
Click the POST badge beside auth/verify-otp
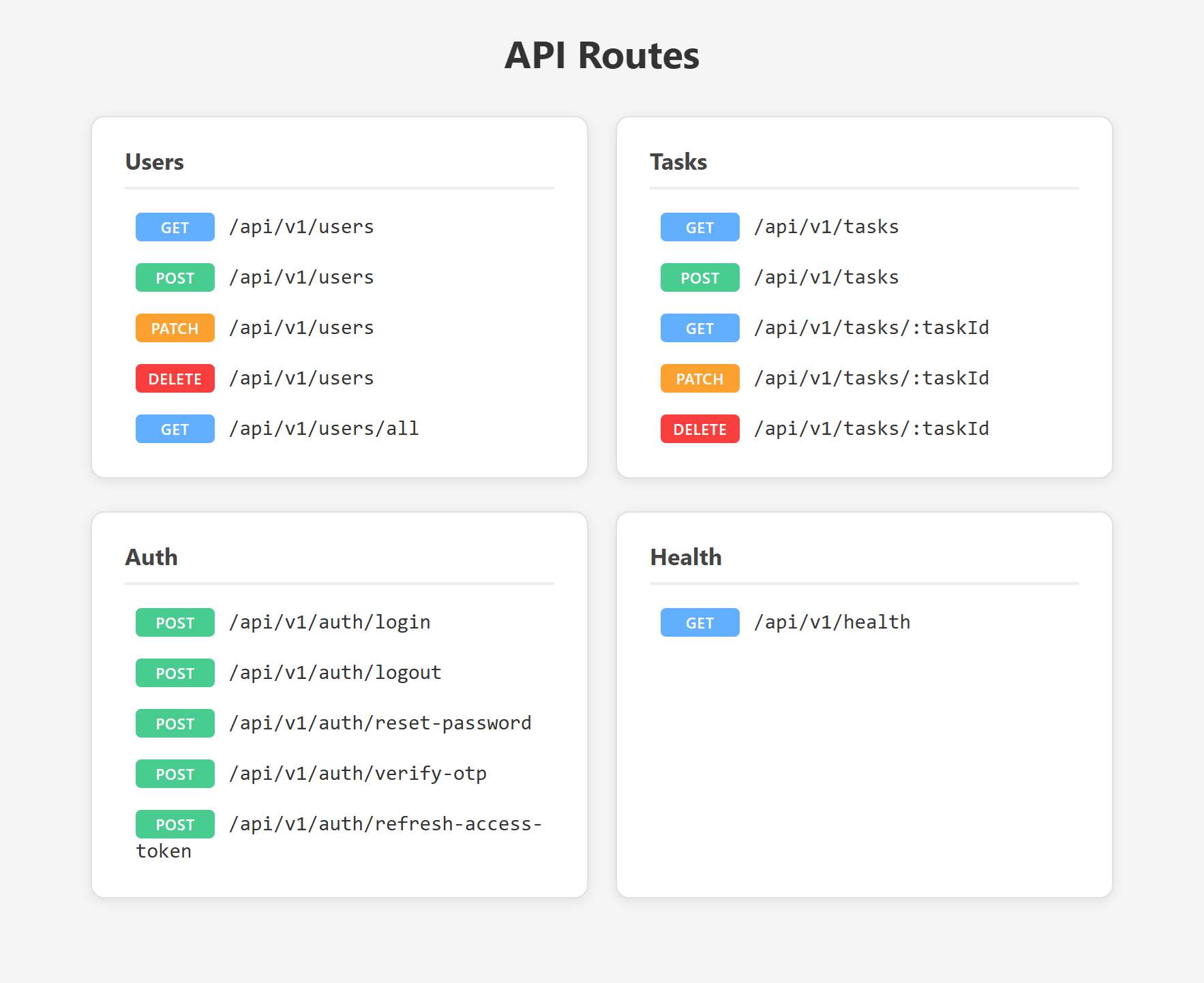point(175,774)
